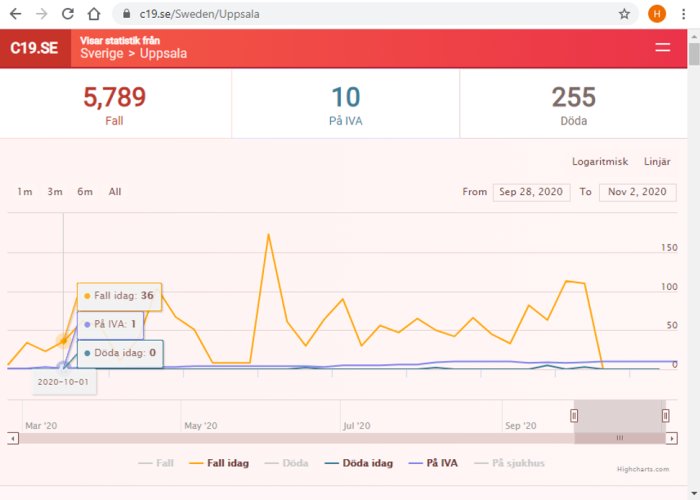Viewport: 700px width, 500px height.
Task: Select the 3m zoom range
Action: [x=55, y=192]
